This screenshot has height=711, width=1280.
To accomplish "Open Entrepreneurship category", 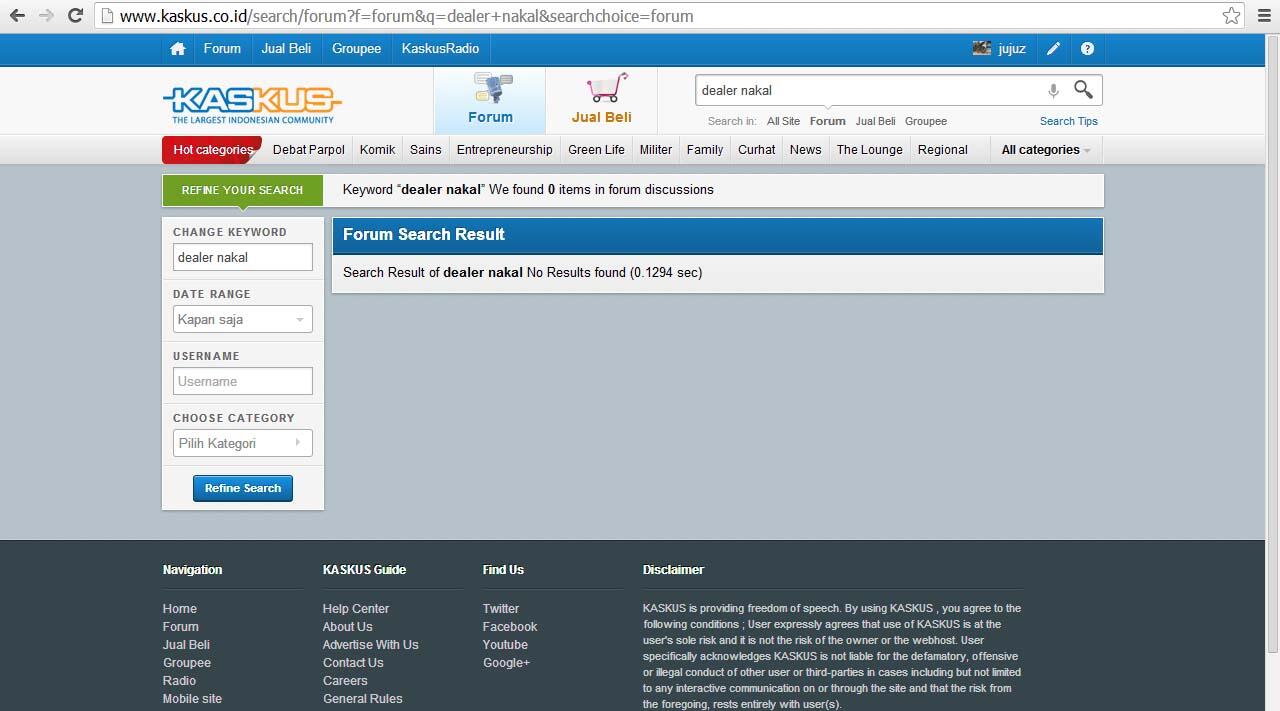I will tap(504, 150).
